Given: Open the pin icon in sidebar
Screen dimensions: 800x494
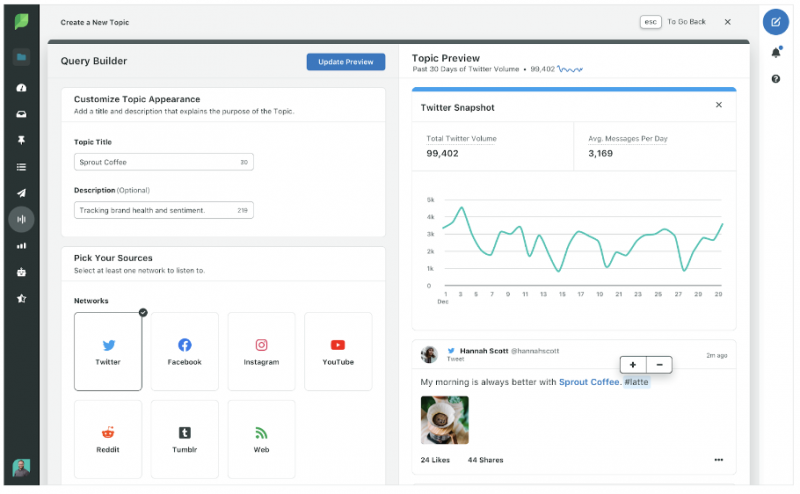Looking at the screenshot, I should pyautogui.click(x=21, y=140).
